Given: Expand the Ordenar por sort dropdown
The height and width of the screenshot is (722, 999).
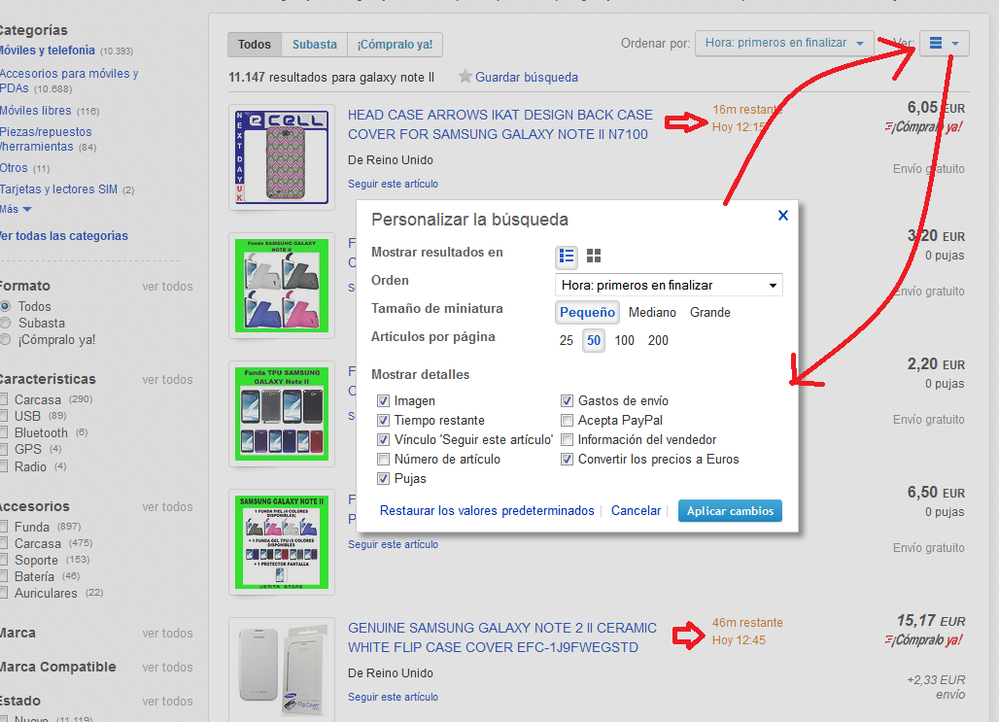Looking at the screenshot, I should 784,43.
